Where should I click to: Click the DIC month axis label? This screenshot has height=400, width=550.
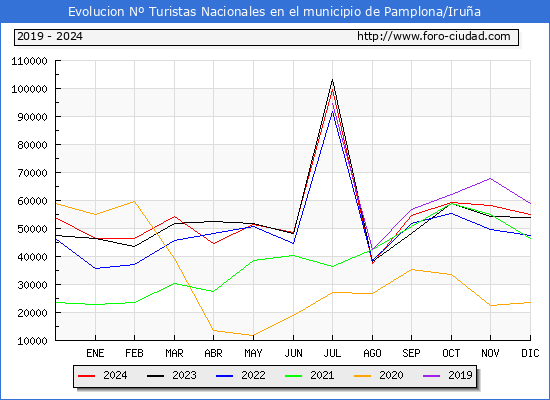(x=530, y=353)
